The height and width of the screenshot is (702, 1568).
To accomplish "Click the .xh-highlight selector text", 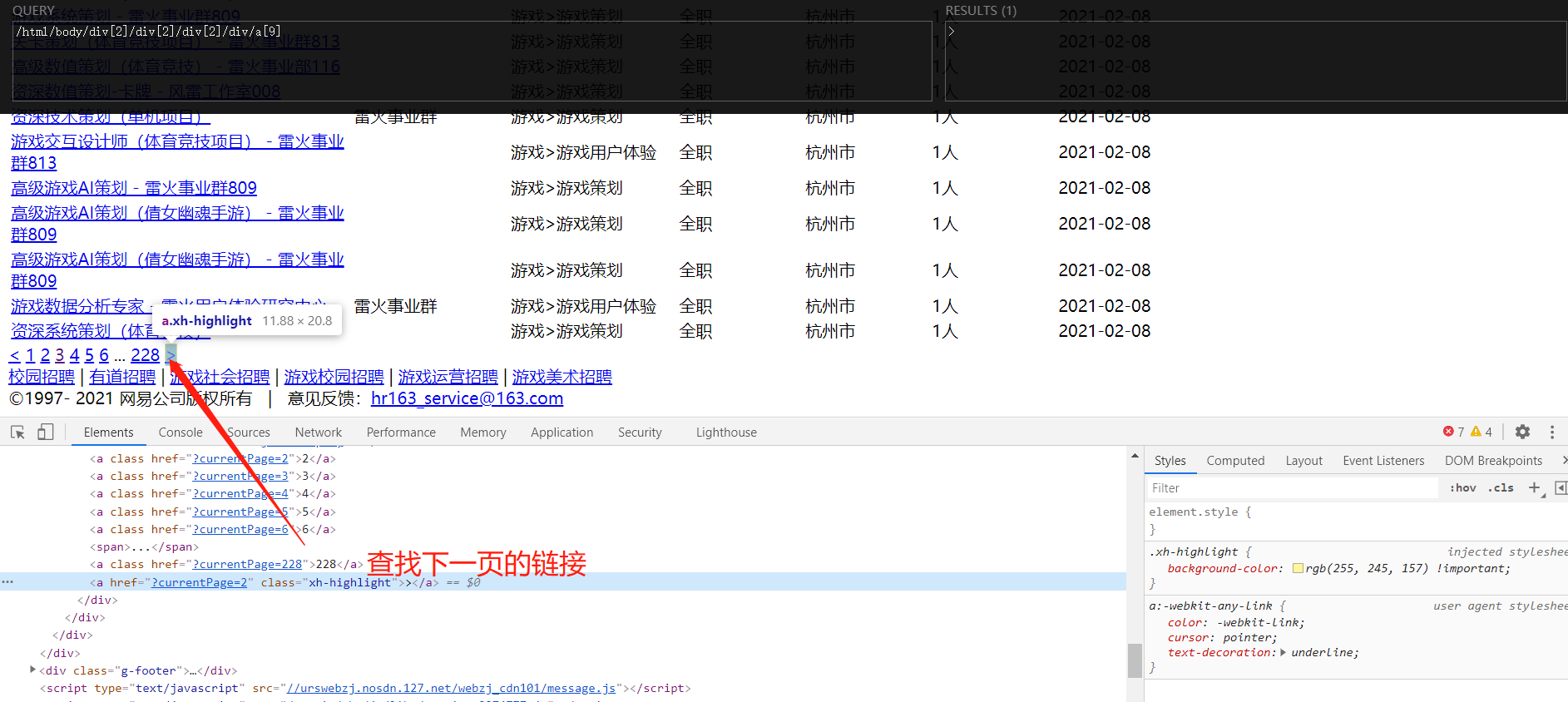I will tap(1194, 551).
